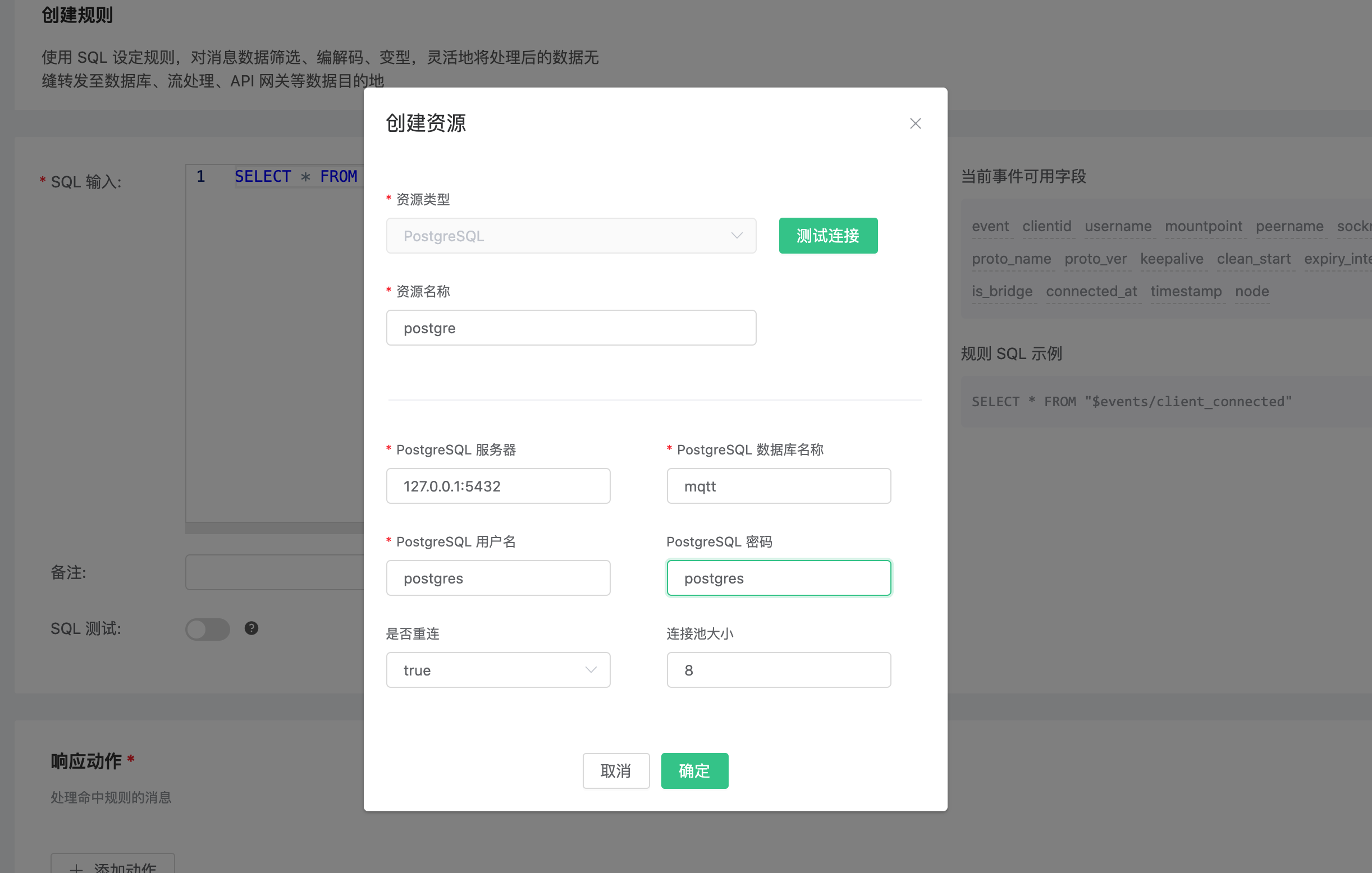Select the event field tag
Image resolution: width=1372 pixels, height=873 pixels.
(x=991, y=226)
